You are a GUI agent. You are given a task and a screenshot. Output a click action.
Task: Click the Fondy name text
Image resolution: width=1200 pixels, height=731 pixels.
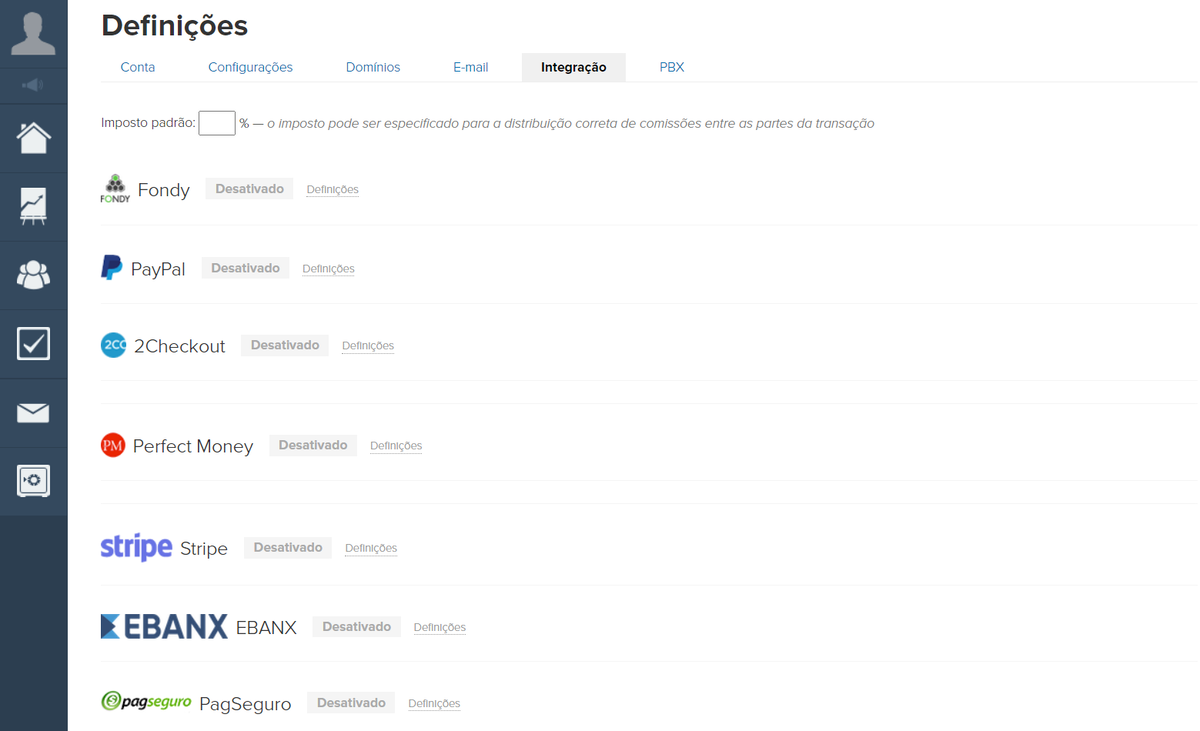(164, 190)
